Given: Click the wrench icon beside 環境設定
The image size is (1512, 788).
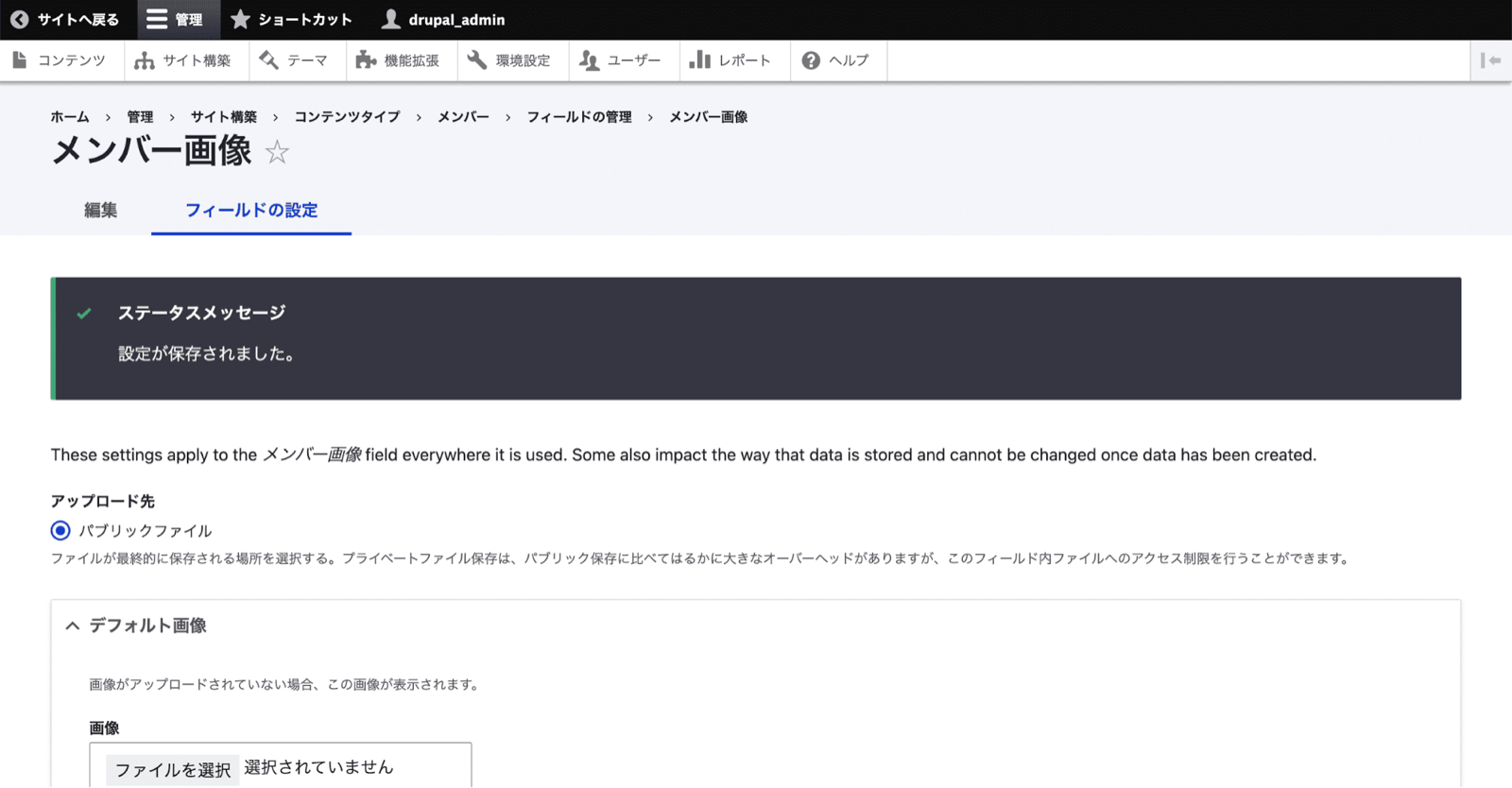Looking at the screenshot, I should [x=477, y=60].
